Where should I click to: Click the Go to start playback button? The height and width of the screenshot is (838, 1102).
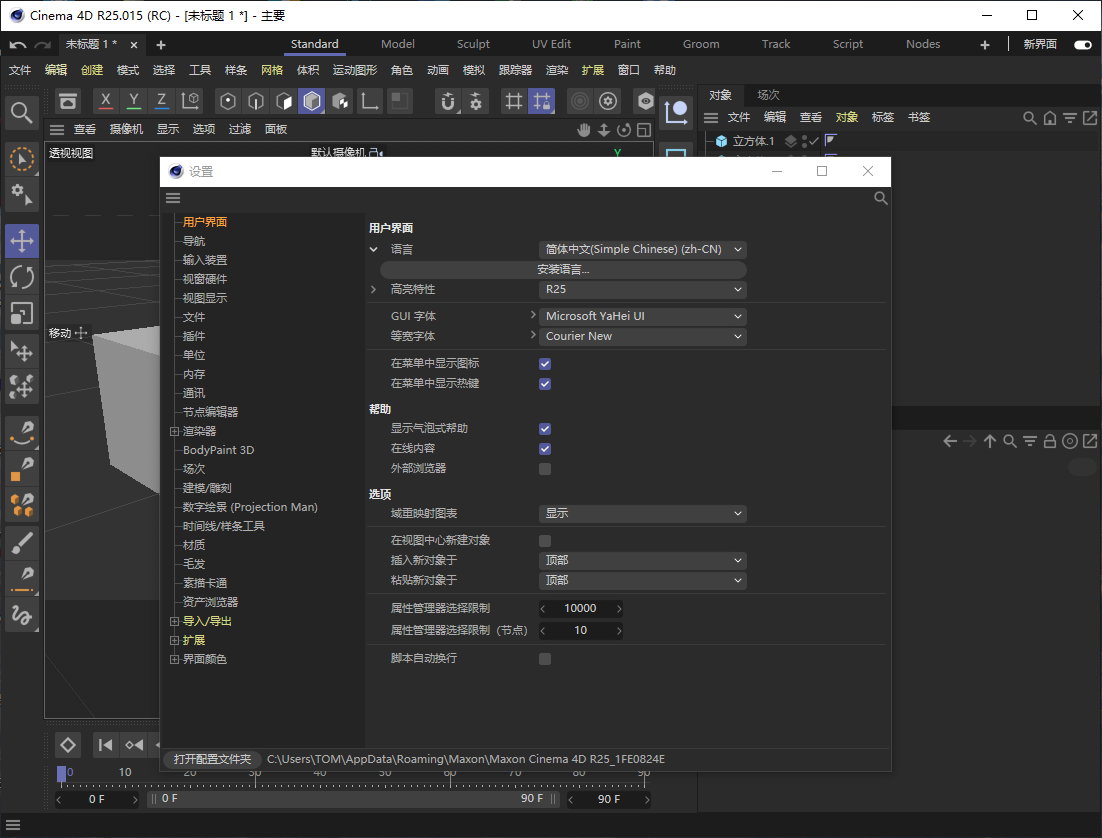105,744
